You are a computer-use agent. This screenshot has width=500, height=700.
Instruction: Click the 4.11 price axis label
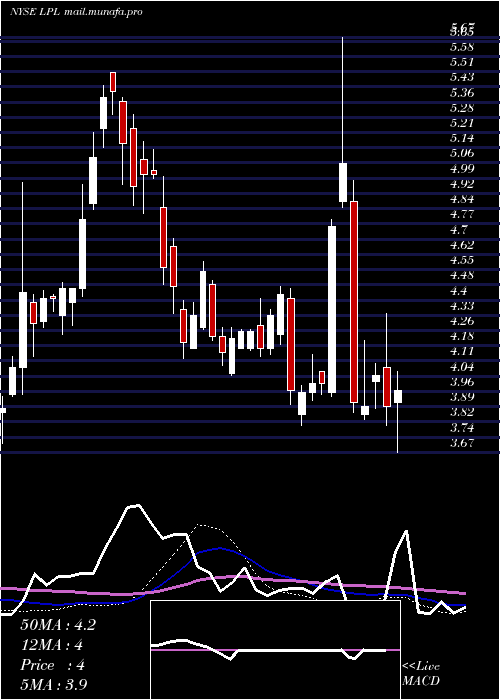[462, 351]
